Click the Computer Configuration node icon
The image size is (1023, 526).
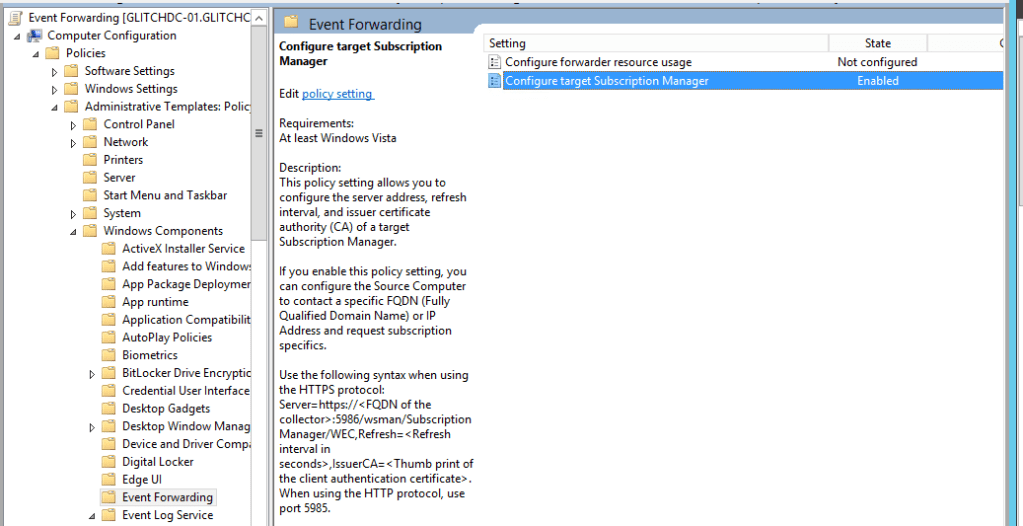coord(35,36)
